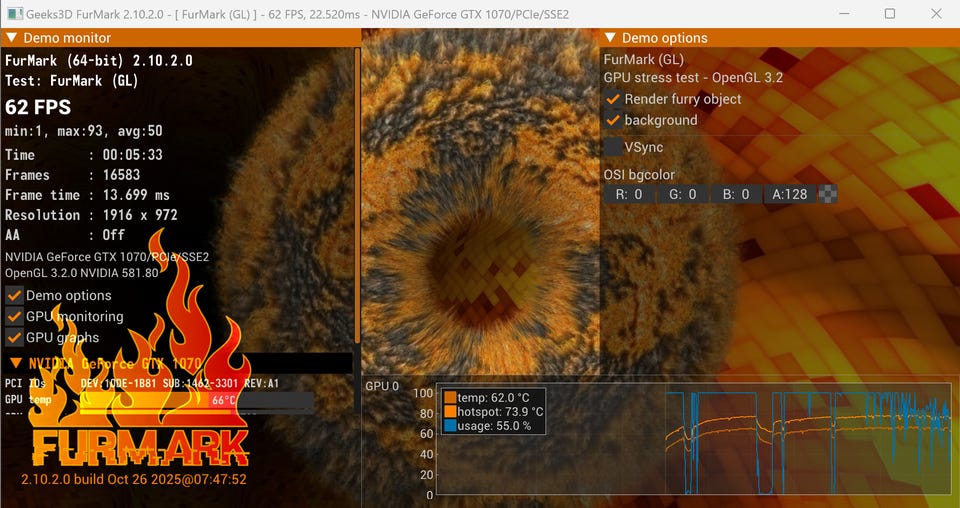Click the min:1, max:93, avg:50 line
The image size is (960, 508).
coord(84,131)
